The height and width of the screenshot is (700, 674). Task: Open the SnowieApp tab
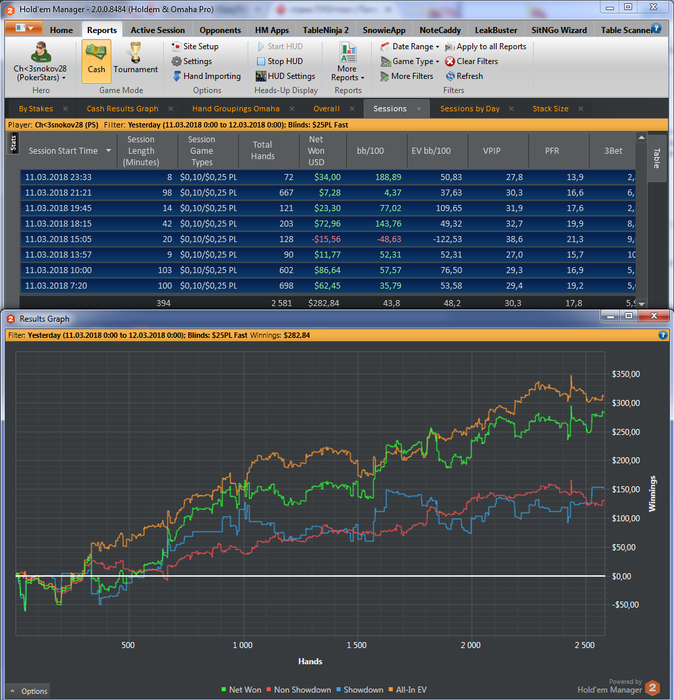tap(384, 30)
